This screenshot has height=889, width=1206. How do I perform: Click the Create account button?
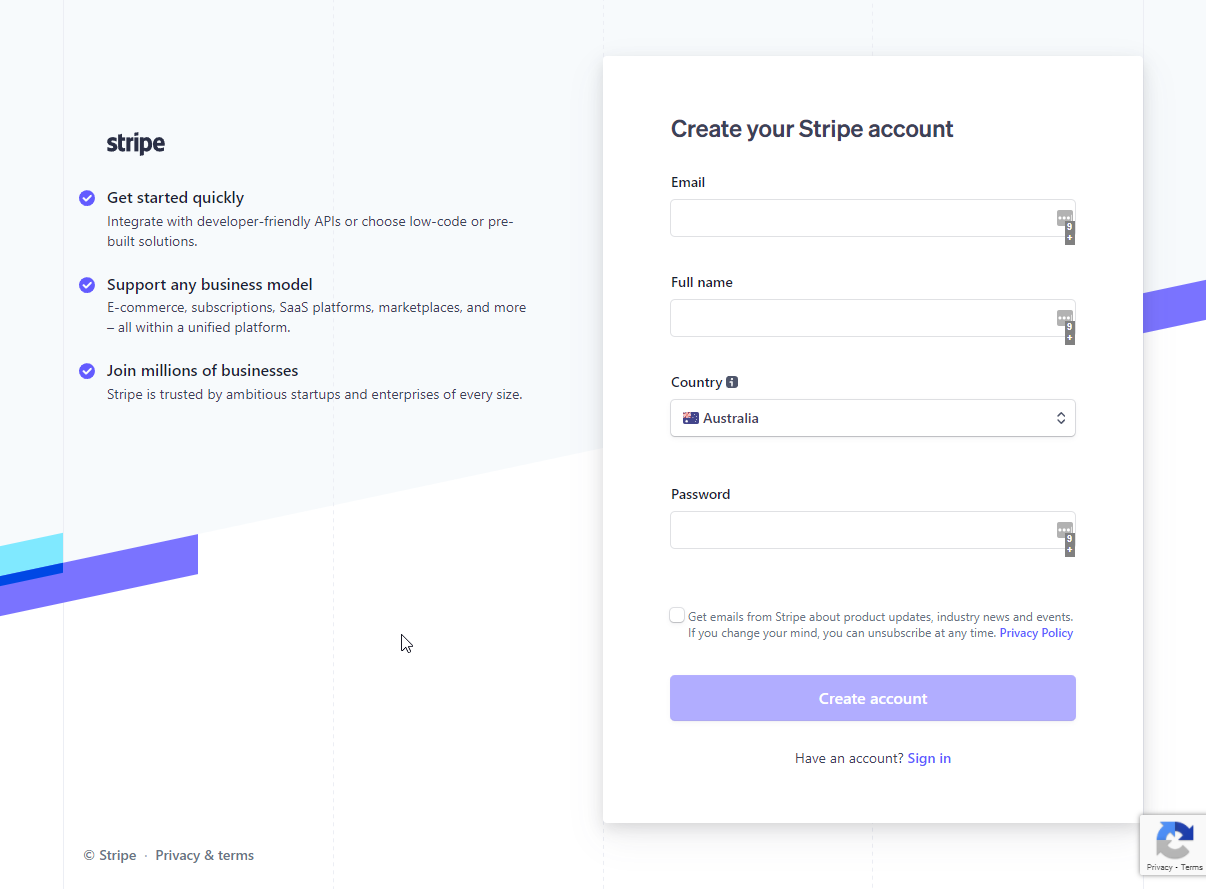click(x=873, y=698)
